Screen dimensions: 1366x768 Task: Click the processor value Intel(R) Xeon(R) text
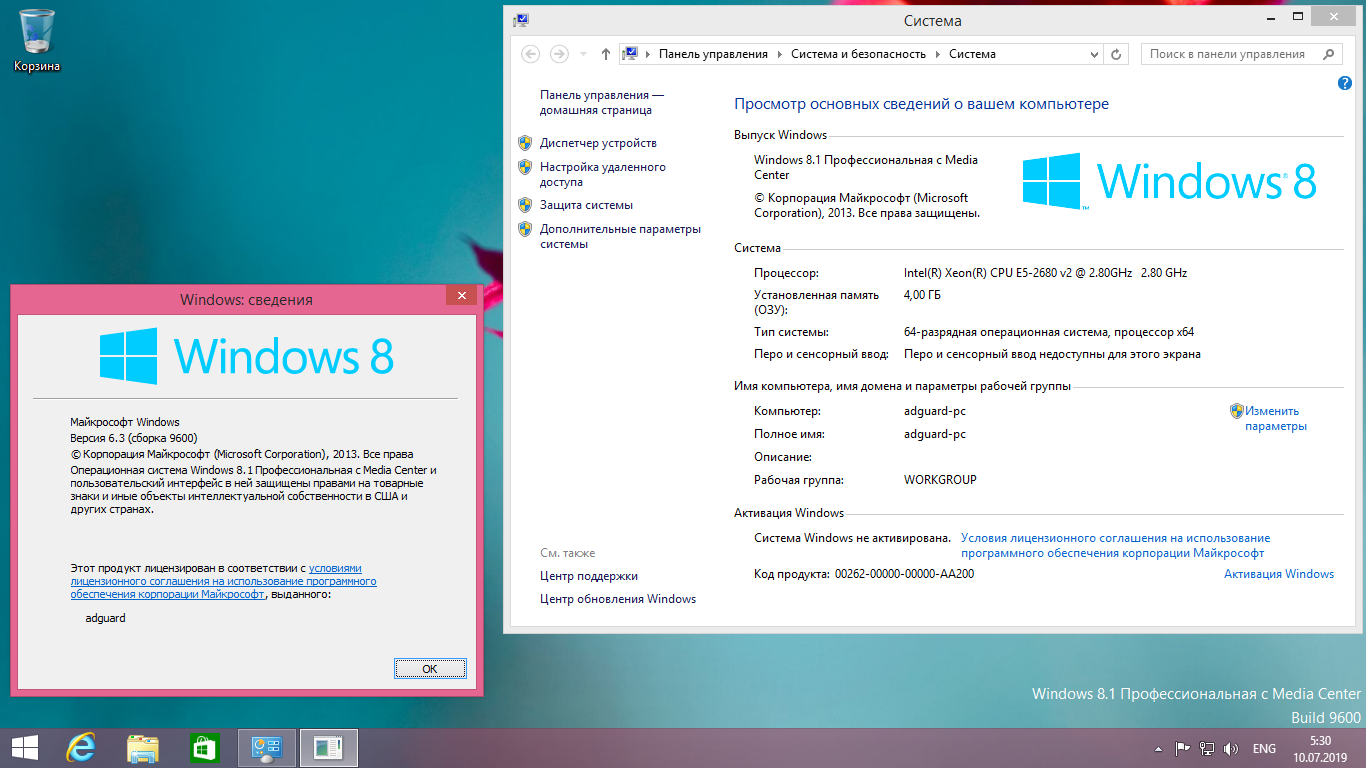coord(1045,273)
